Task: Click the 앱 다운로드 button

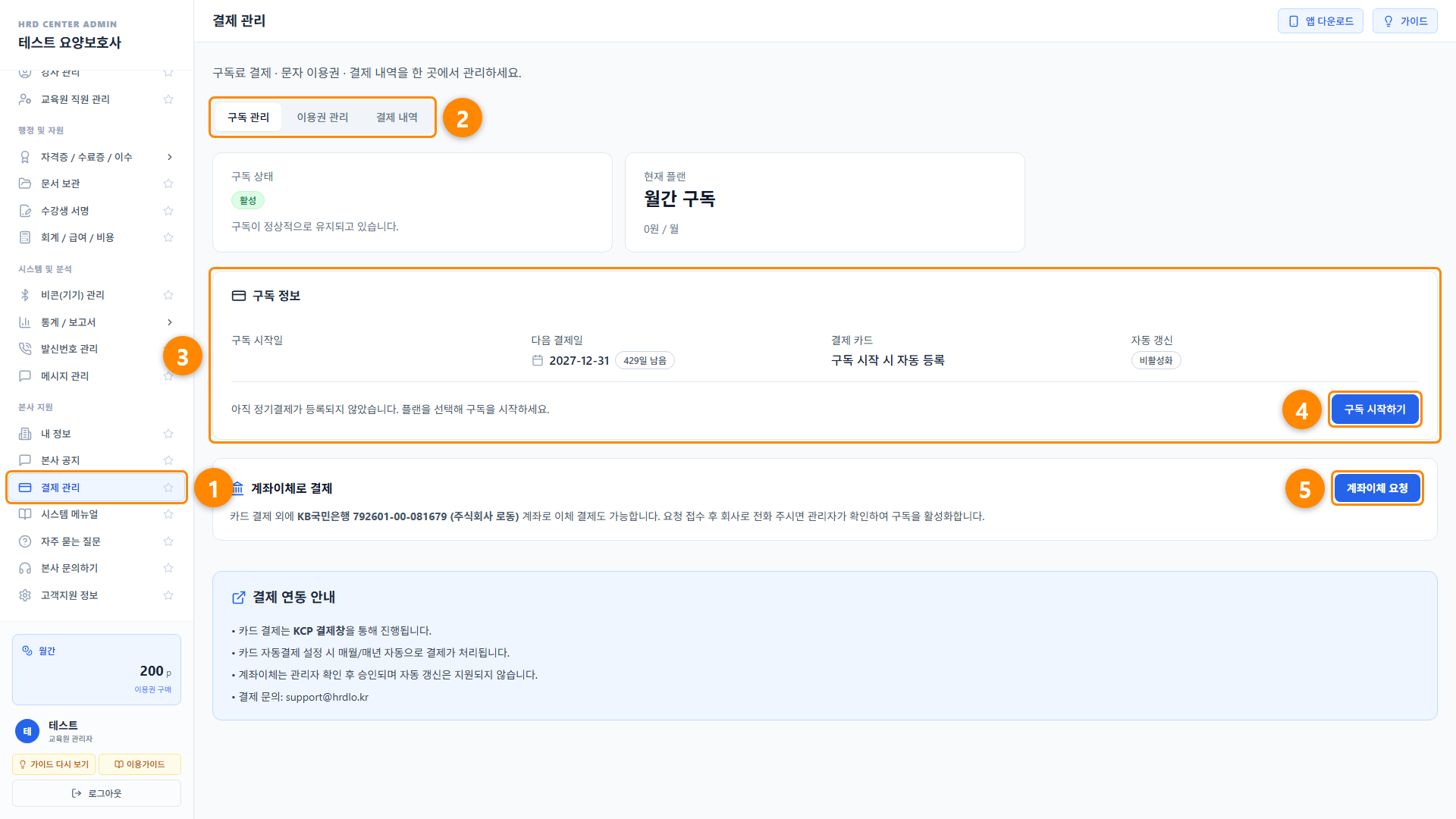Action: pyautogui.click(x=1320, y=21)
